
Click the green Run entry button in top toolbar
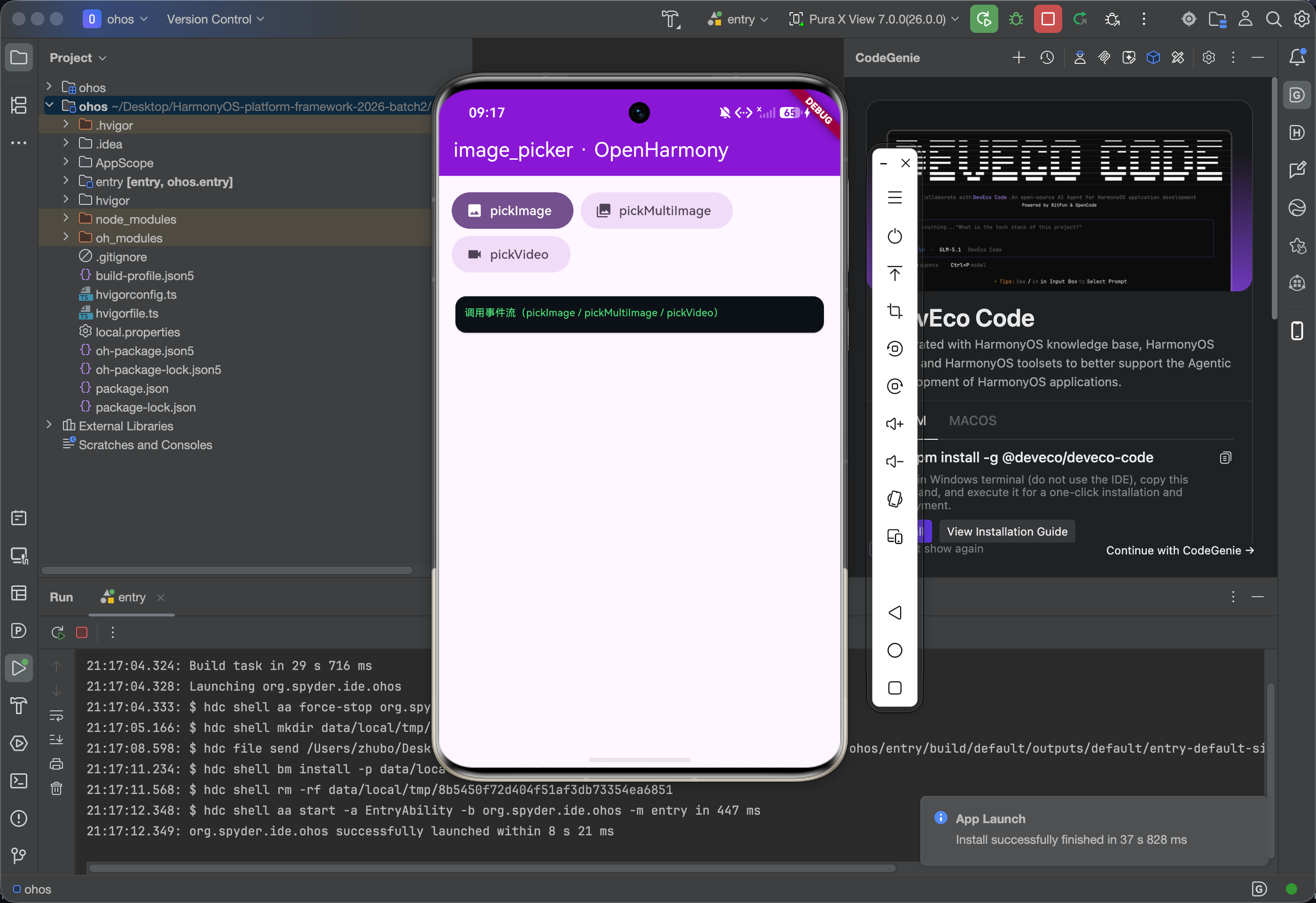984,19
